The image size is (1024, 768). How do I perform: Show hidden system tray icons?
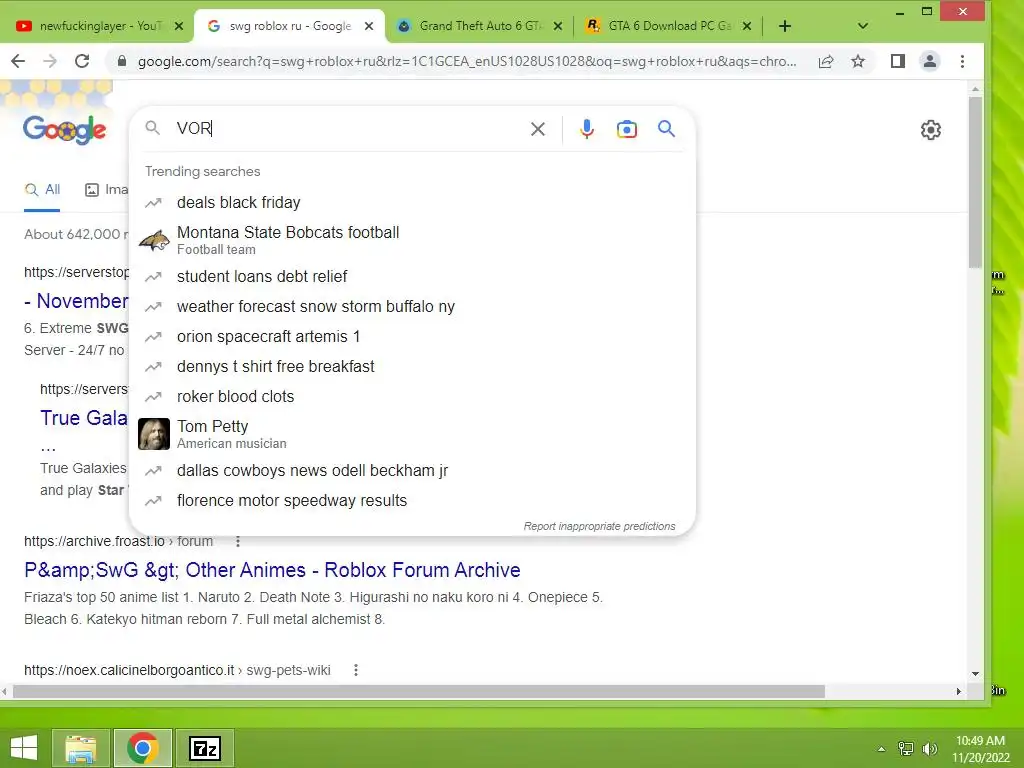882,749
